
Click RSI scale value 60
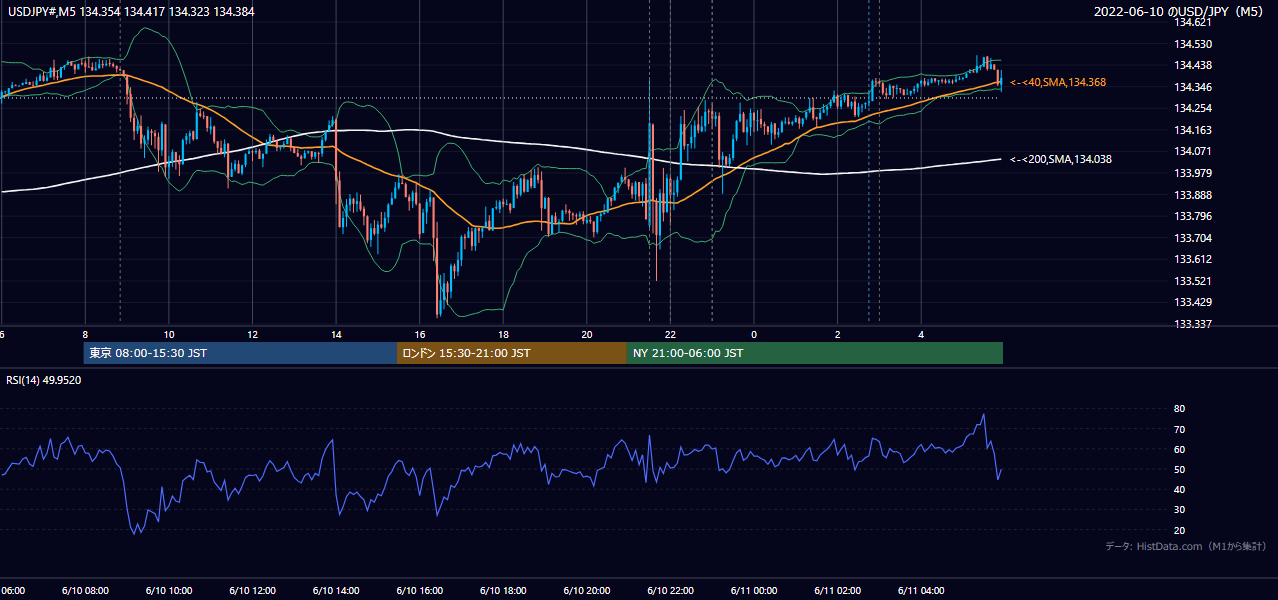click(1179, 449)
